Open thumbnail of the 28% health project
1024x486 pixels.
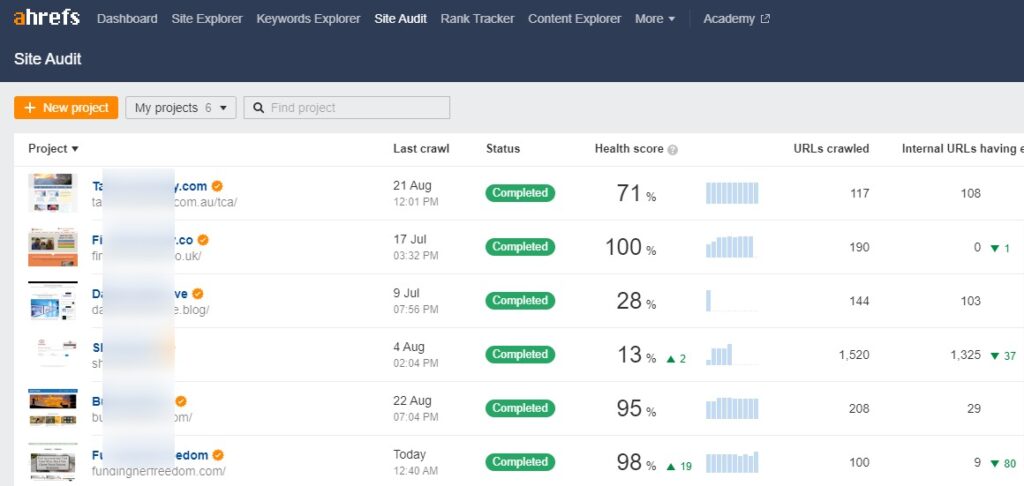pos(53,300)
